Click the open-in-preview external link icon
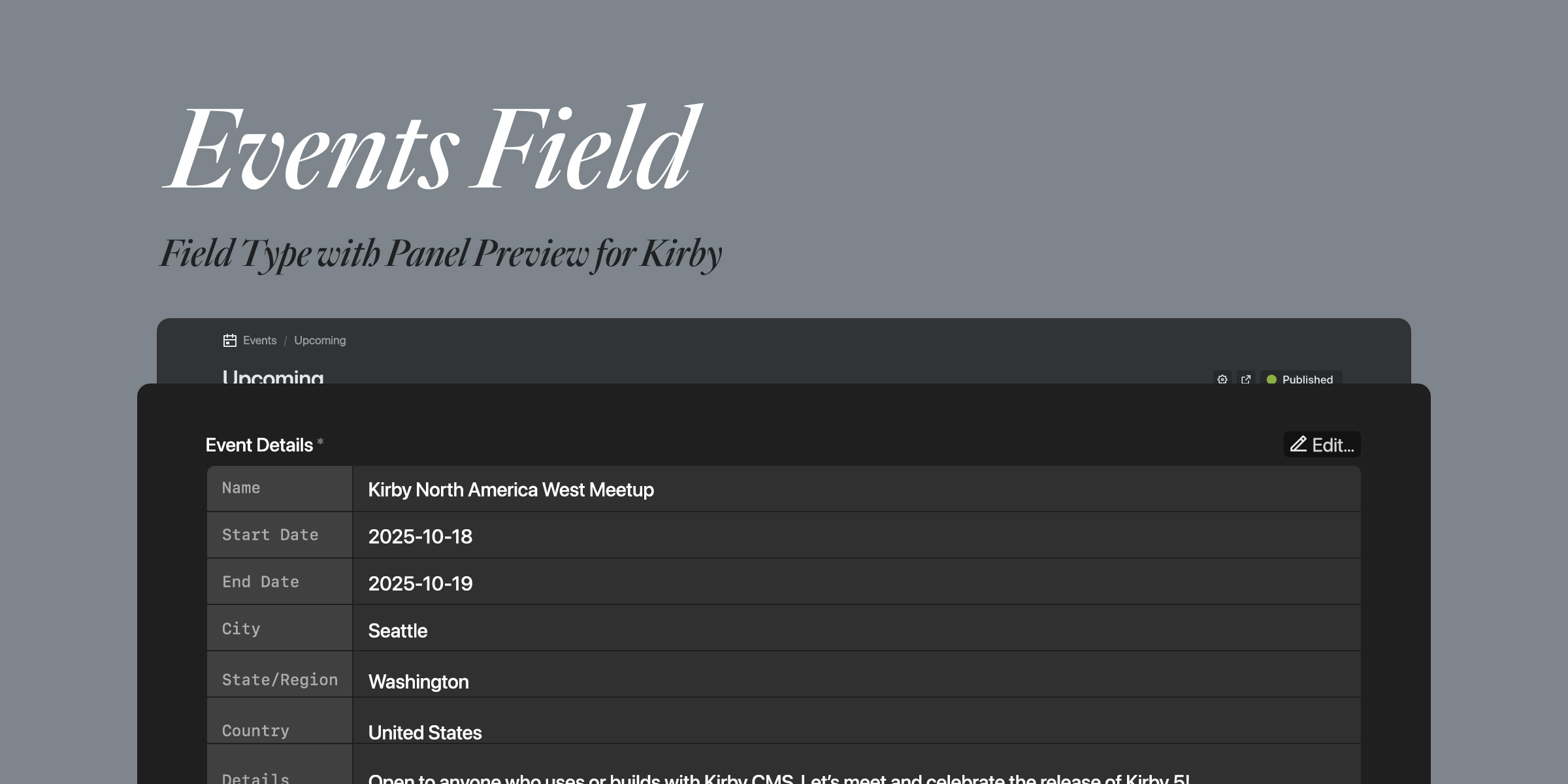The height and width of the screenshot is (784, 1568). 1246,380
